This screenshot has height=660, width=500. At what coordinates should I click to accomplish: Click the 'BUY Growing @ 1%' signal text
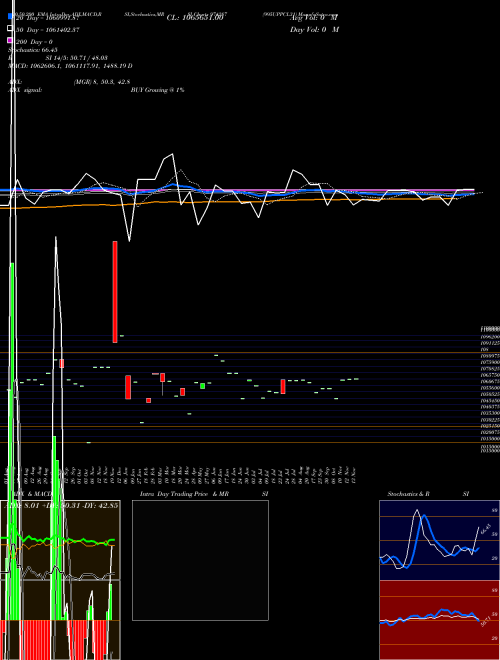coord(157,90)
